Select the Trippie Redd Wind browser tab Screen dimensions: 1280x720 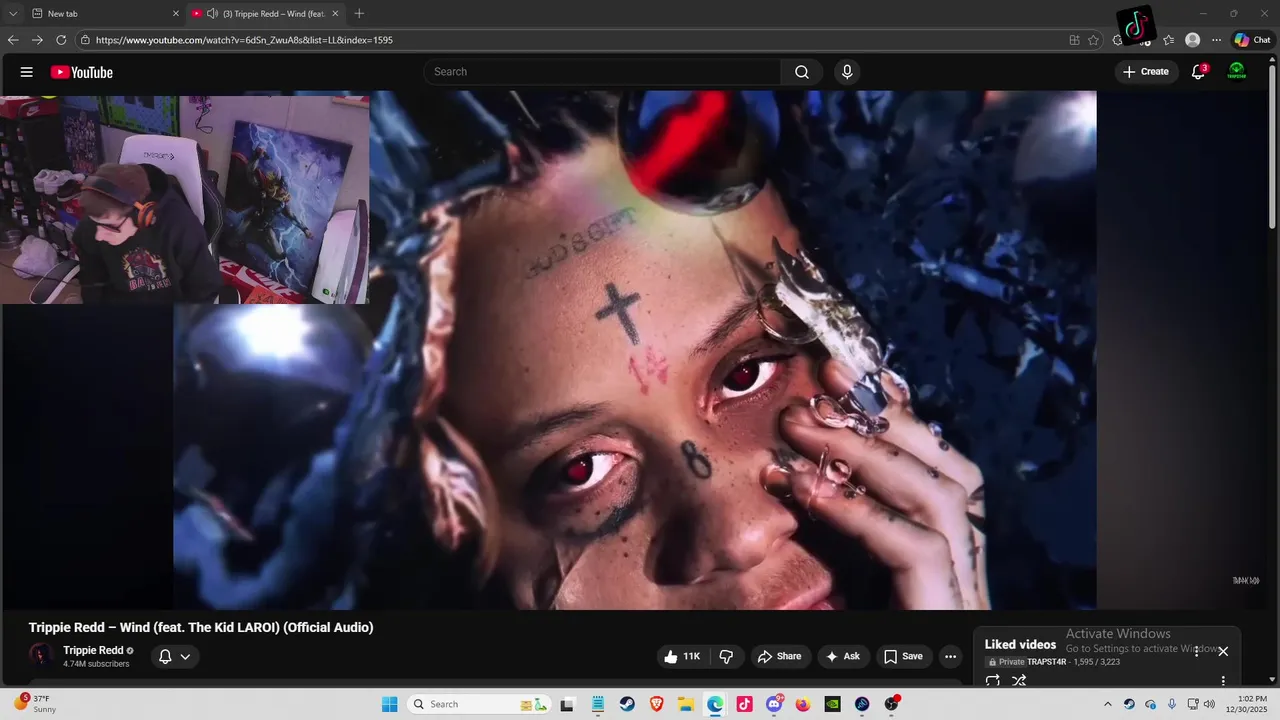[265, 14]
